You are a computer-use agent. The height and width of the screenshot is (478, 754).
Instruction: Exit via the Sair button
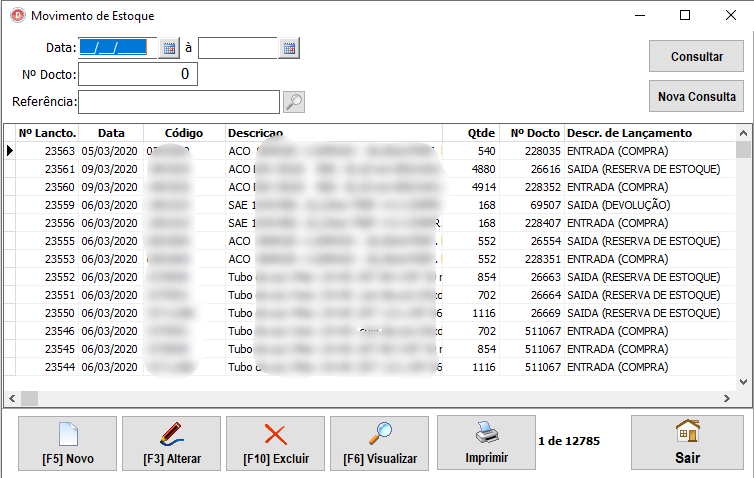(687, 443)
